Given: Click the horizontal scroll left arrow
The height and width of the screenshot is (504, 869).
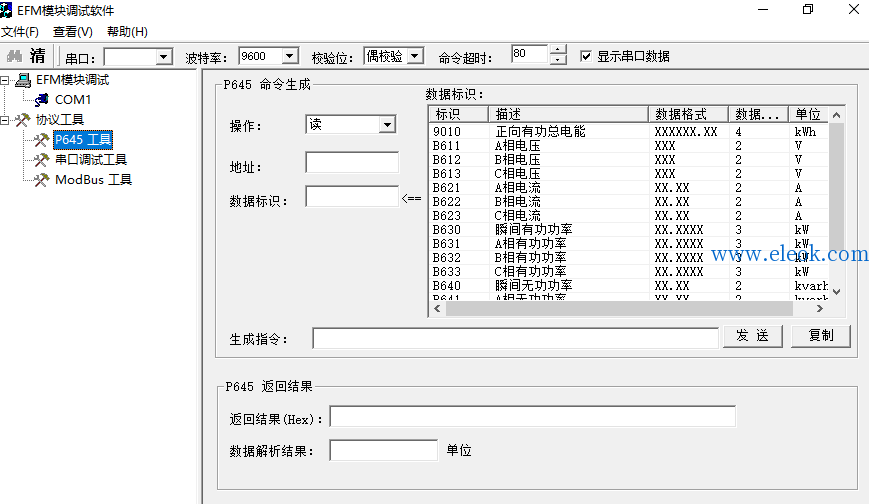Looking at the screenshot, I should click(437, 309).
